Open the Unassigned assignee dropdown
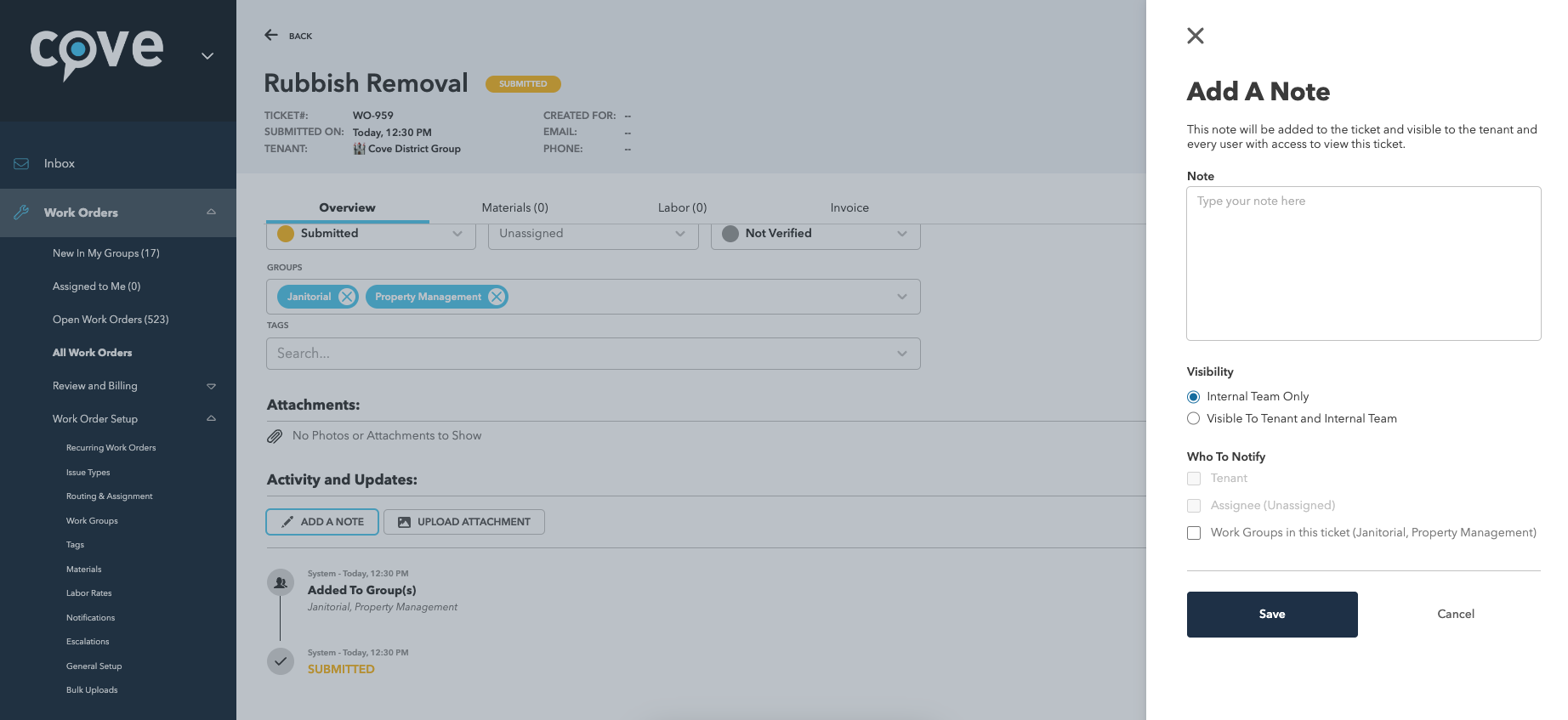Viewport: 1568px width, 720px height. pyautogui.click(x=594, y=234)
